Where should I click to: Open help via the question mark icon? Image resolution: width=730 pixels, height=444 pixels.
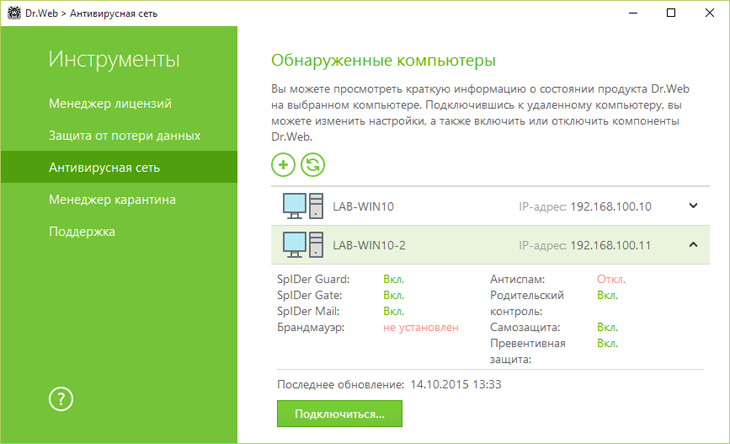61,399
